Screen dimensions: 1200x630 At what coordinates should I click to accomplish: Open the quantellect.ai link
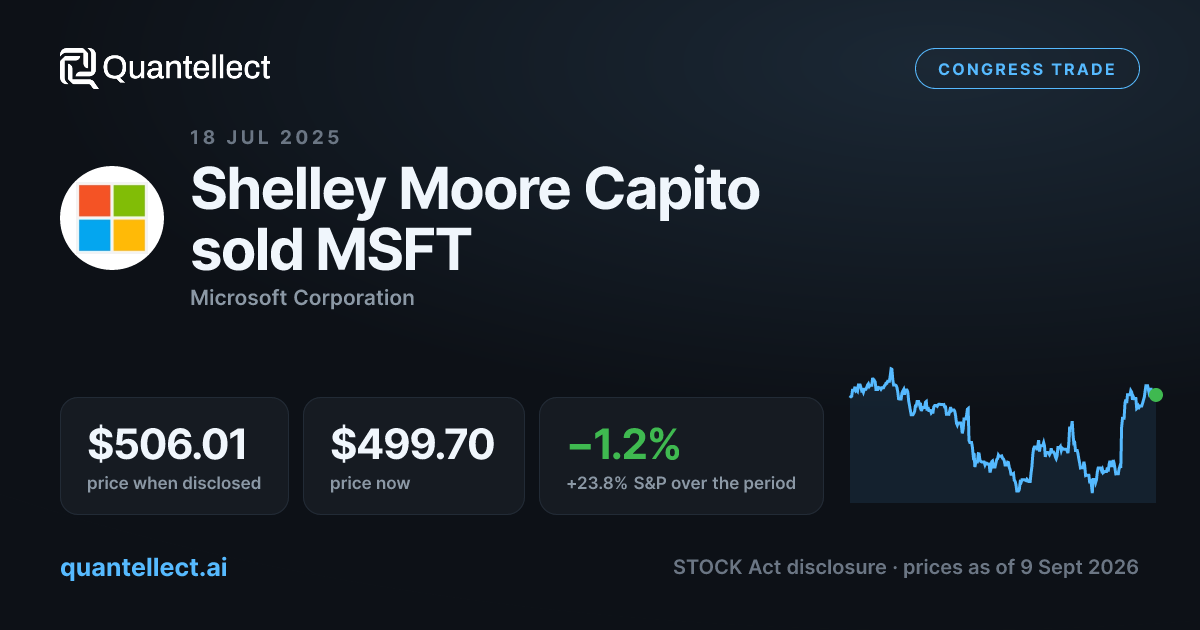point(144,567)
